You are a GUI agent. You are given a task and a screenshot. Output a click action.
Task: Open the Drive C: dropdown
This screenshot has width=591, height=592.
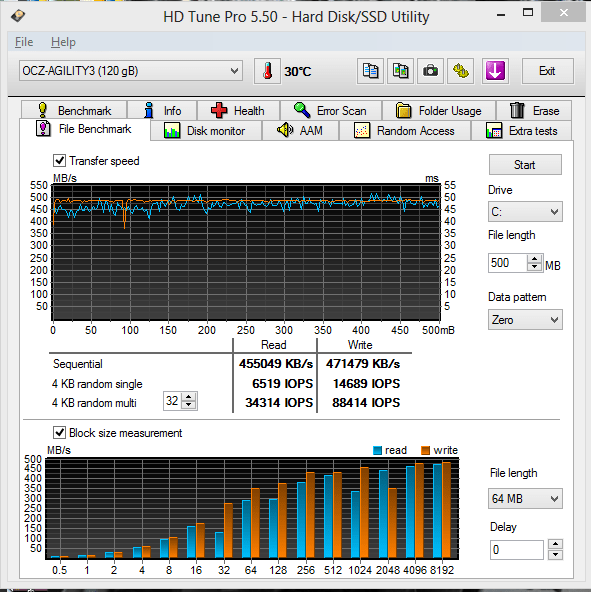525,211
